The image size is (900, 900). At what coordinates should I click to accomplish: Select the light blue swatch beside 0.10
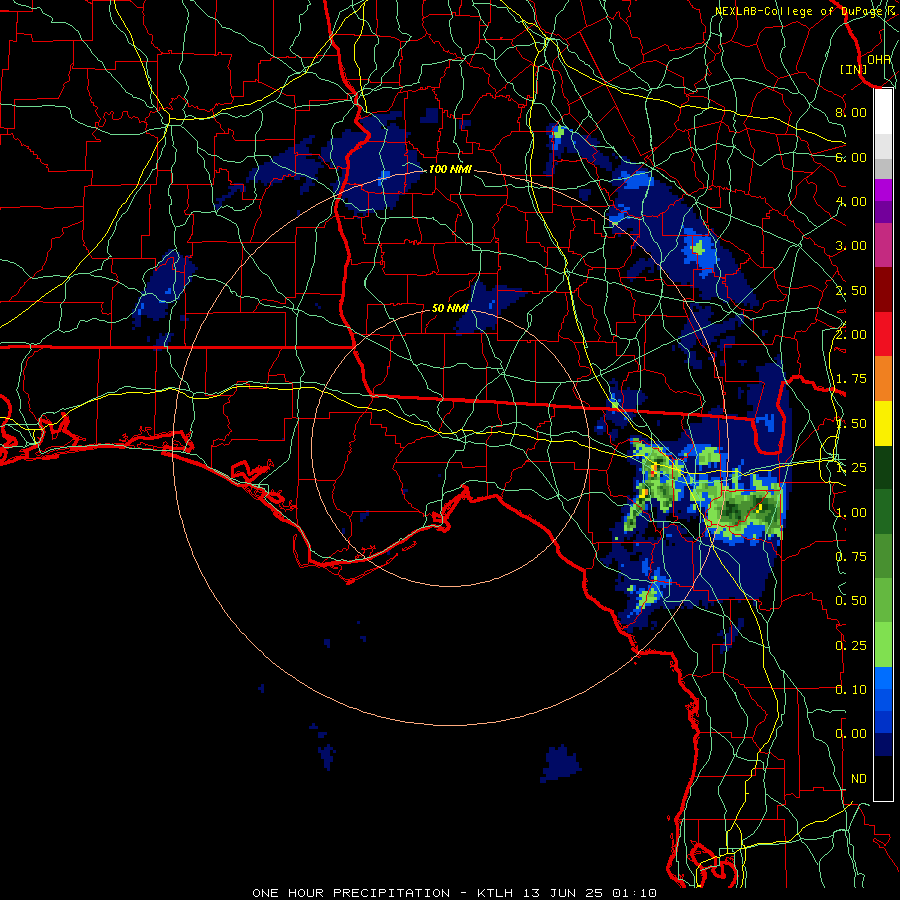[883, 679]
